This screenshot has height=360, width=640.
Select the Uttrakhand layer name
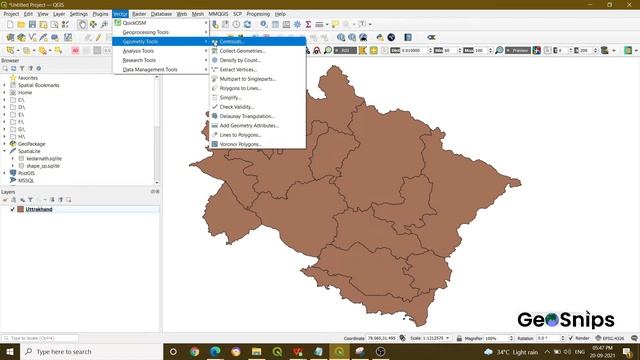[x=39, y=209]
